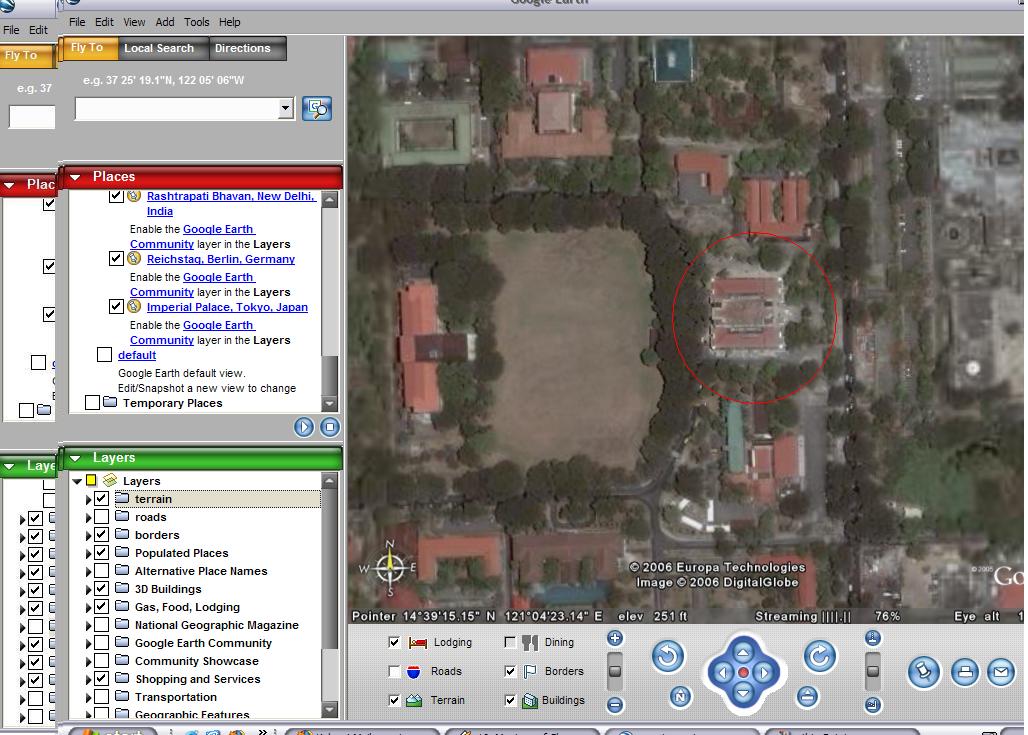Pan the map right with the right arrow

coord(764,673)
